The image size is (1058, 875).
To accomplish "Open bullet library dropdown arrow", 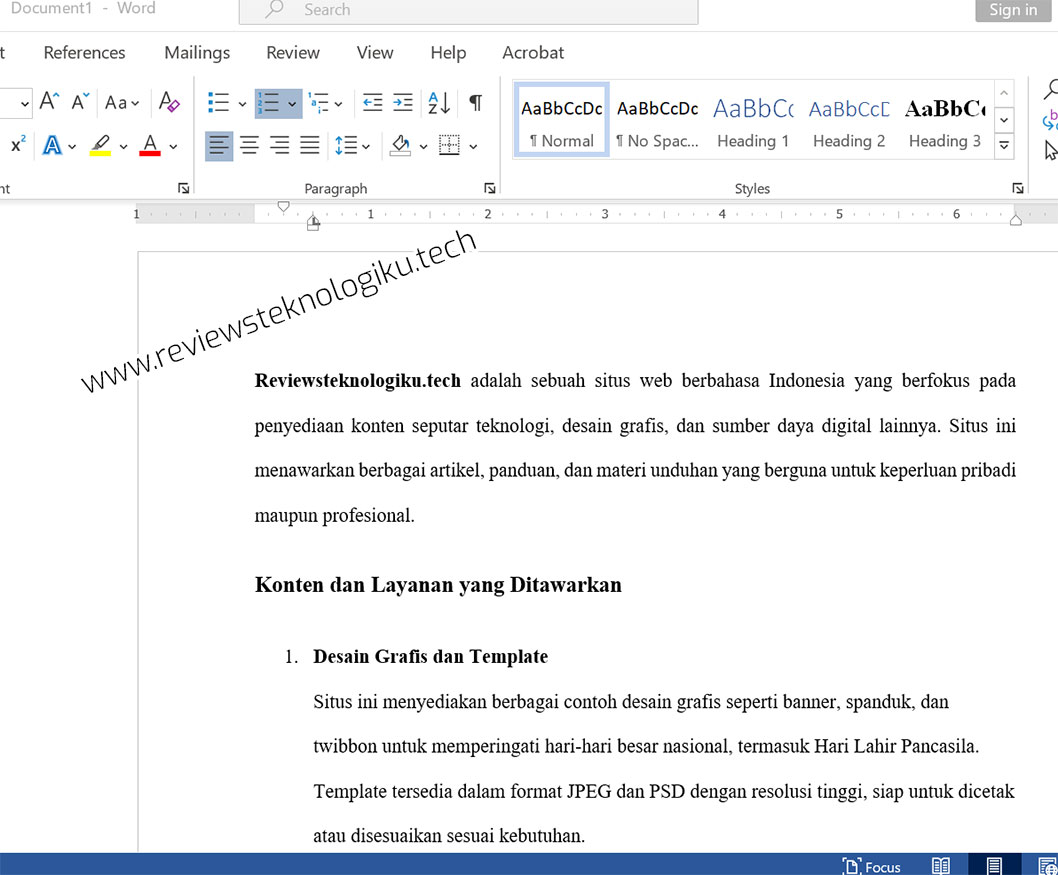I will point(242,104).
